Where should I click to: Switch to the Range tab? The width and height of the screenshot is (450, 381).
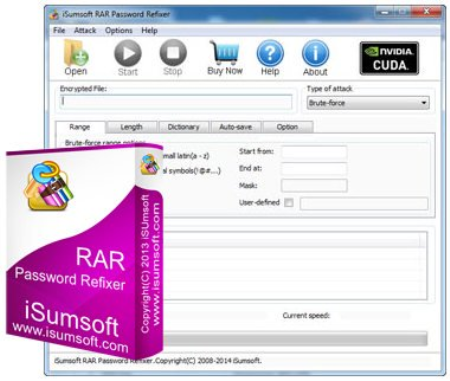tap(80, 127)
